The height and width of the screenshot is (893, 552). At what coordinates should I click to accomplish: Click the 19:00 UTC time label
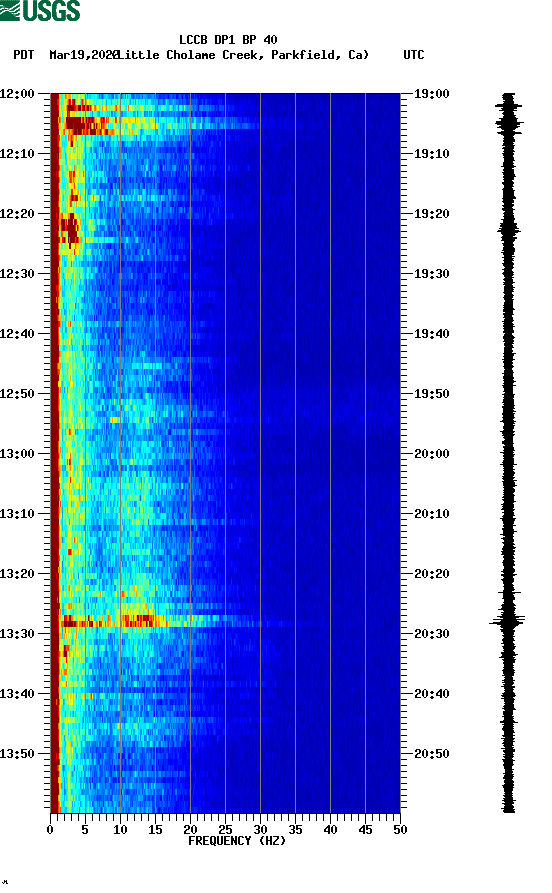click(x=431, y=93)
